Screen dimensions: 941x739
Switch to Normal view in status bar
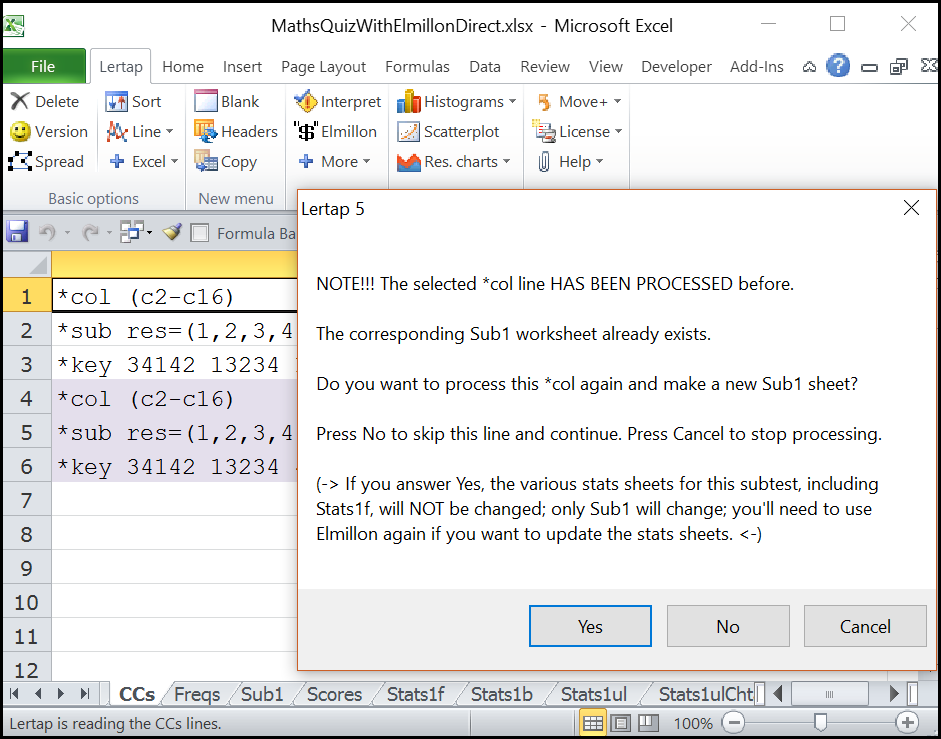[593, 723]
